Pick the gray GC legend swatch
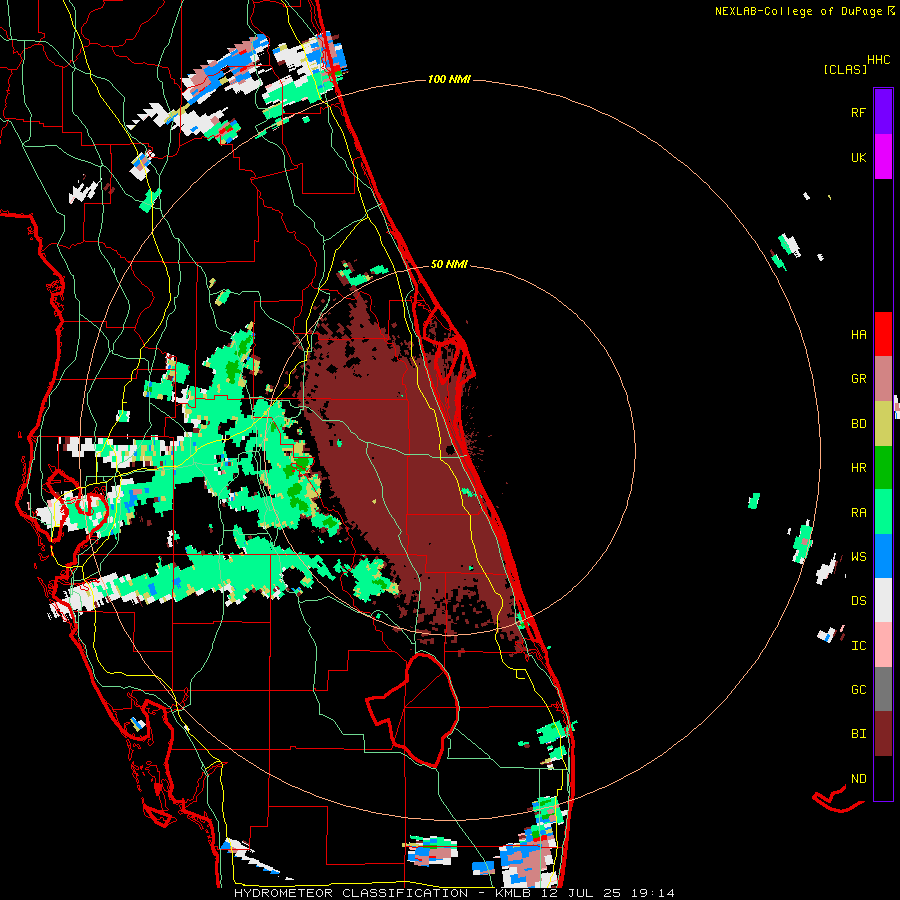 tap(883, 689)
